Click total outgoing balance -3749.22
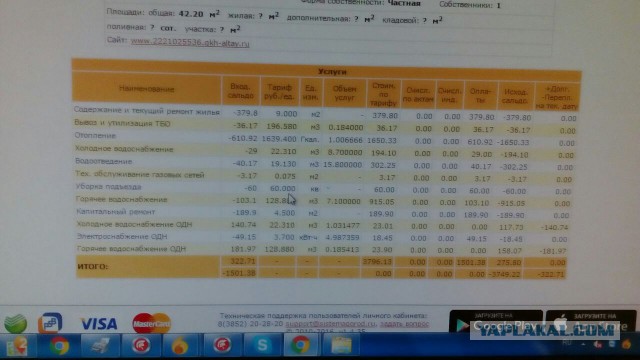 pos(504,274)
